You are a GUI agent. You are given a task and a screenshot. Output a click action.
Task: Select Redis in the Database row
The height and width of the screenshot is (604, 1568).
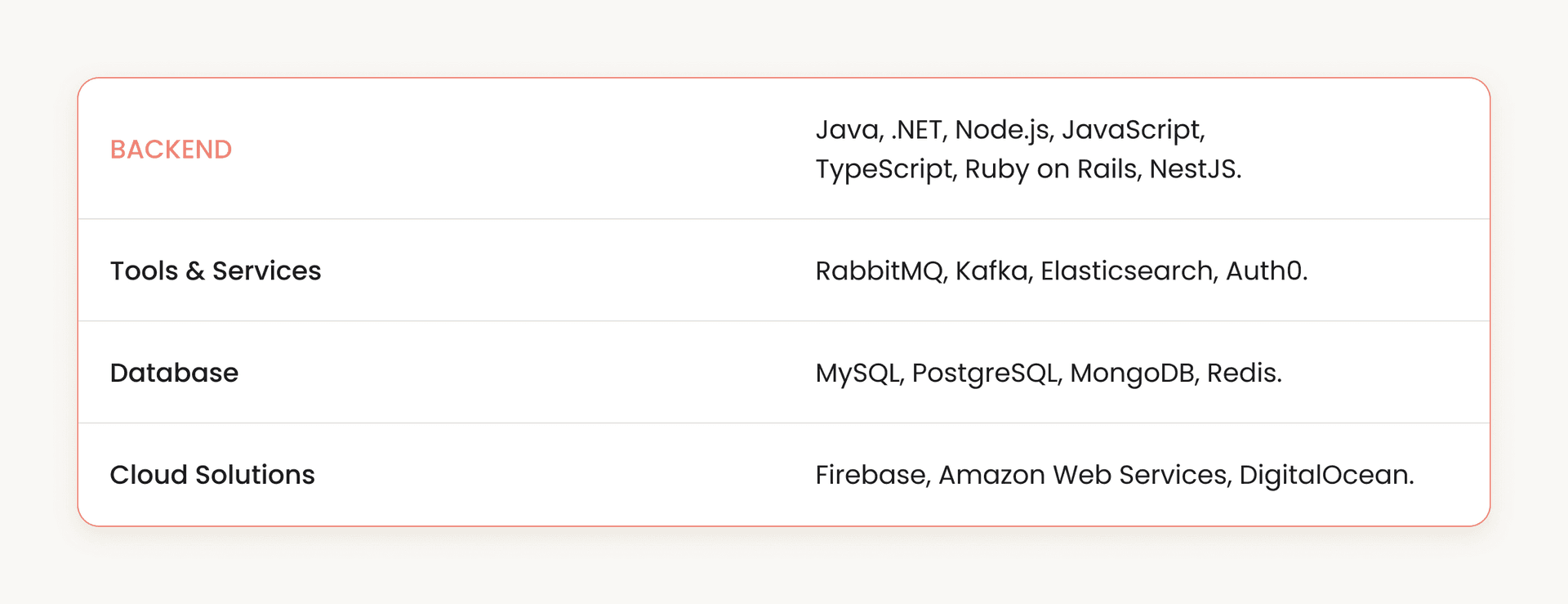point(1241,373)
